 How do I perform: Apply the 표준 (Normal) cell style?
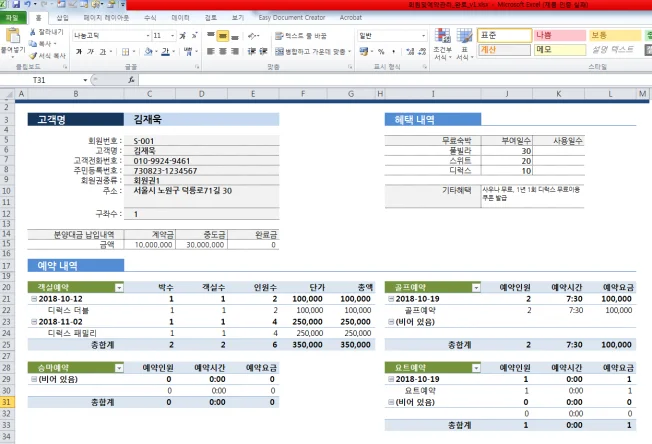[504, 35]
